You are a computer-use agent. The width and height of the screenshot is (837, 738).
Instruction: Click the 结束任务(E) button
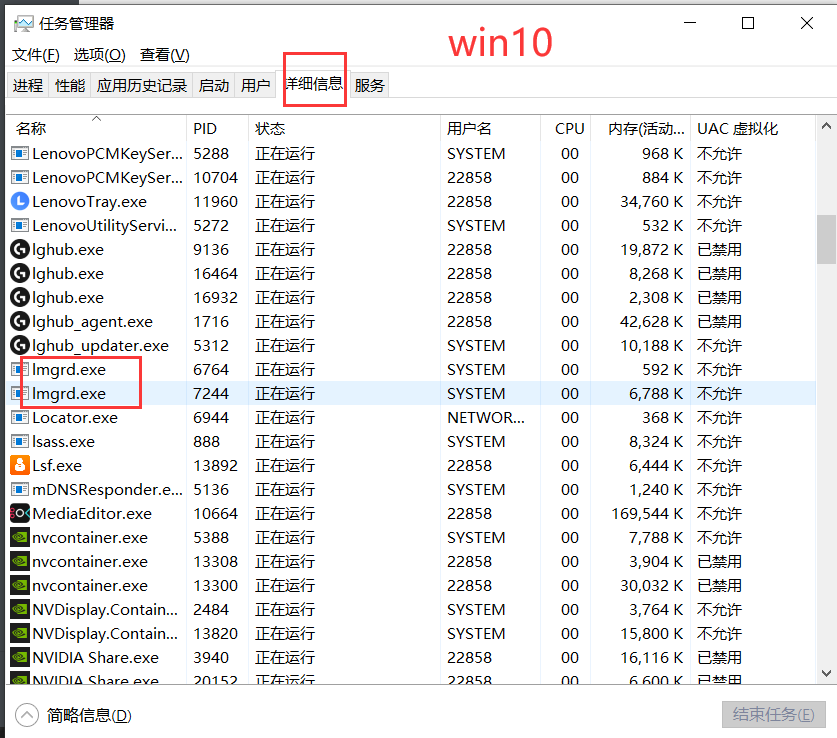(773, 714)
